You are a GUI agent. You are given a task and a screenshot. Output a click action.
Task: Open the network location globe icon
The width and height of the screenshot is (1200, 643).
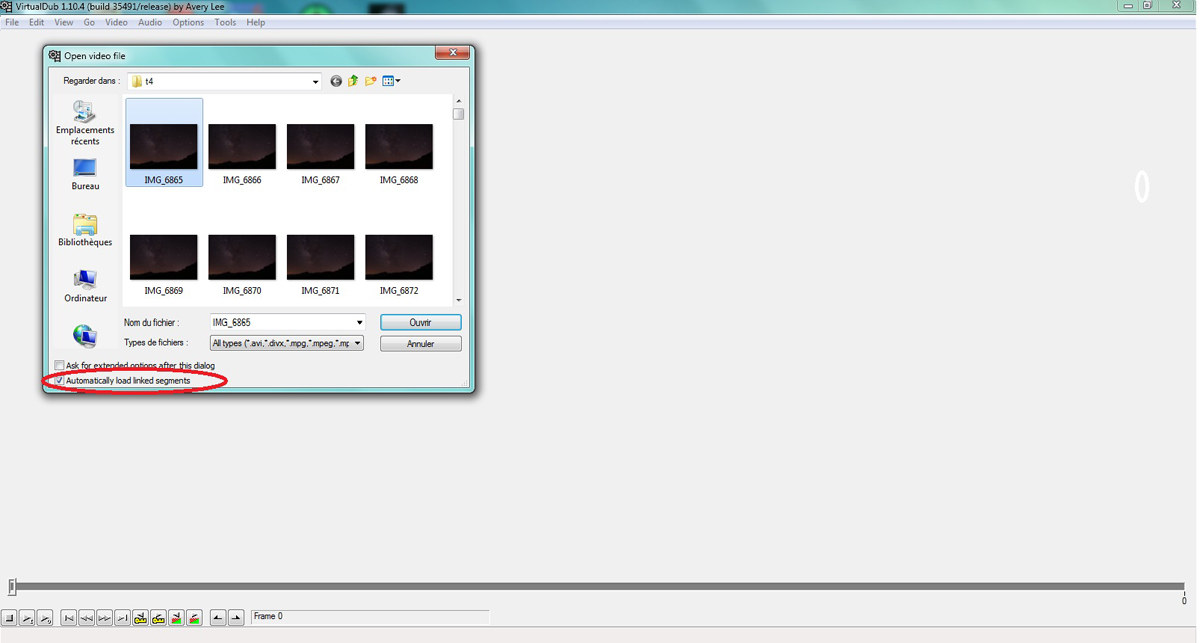click(85, 336)
